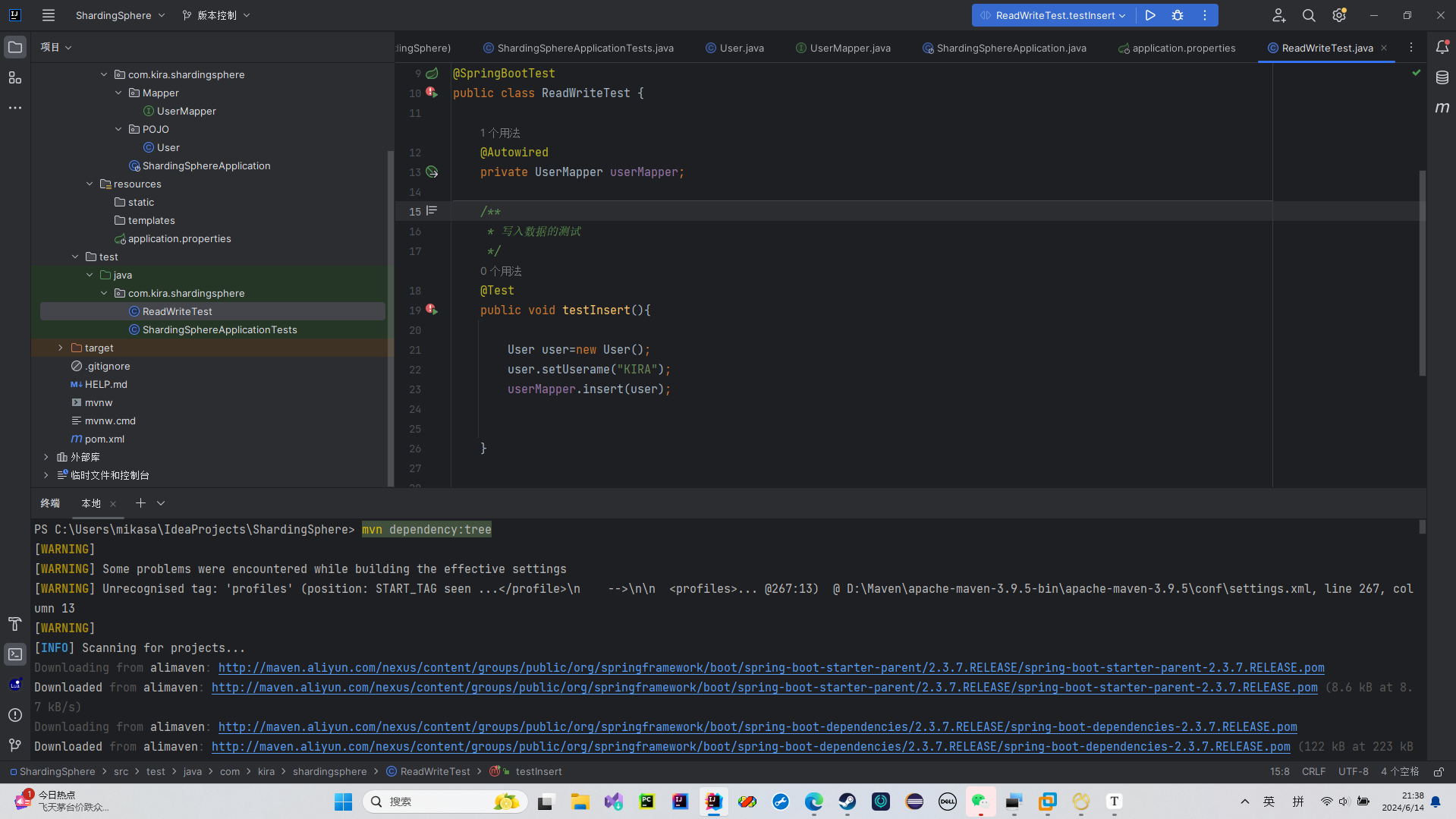
Task: Collapse the resources folder
Action: tap(90, 184)
